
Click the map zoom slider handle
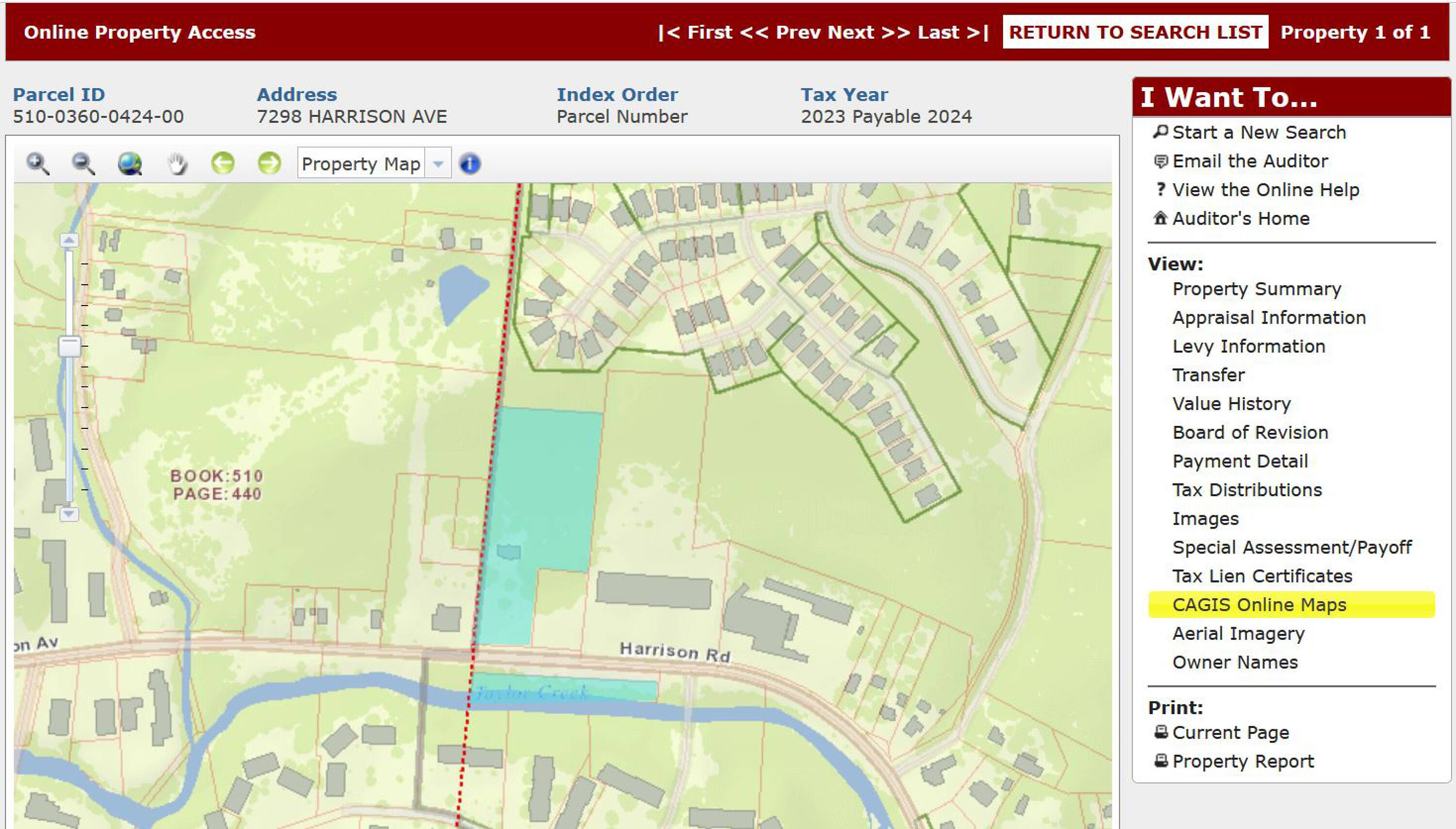[x=69, y=346]
